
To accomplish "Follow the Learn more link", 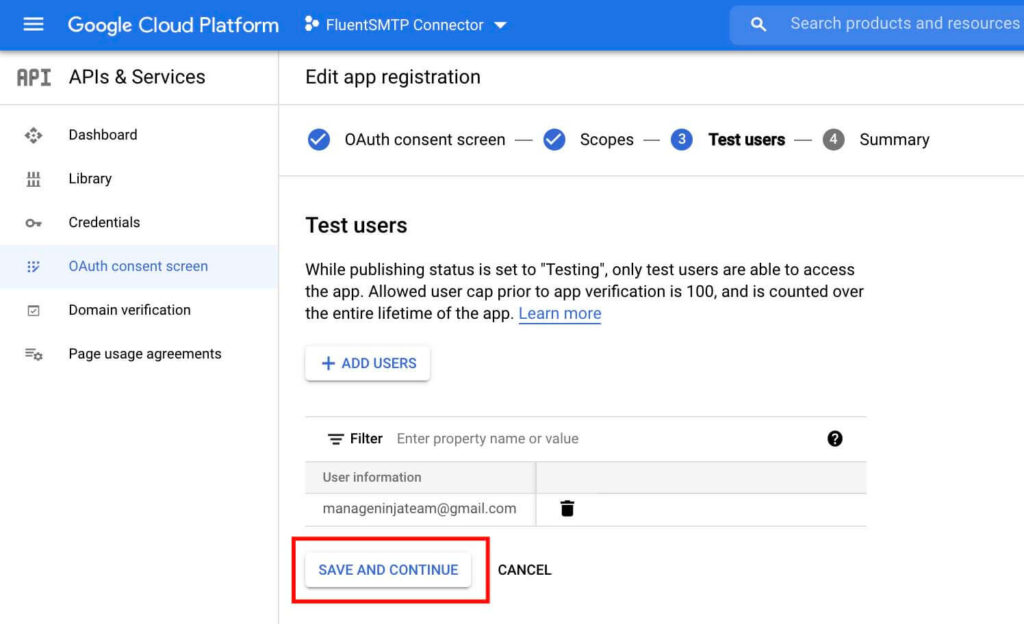I will click(x=560, y=313).
